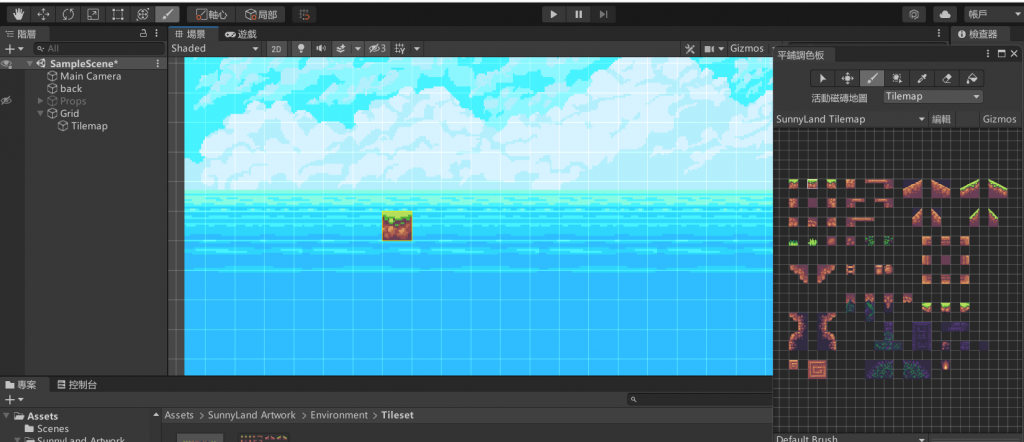Click the 編輯 Edit button in Tile Palette
Image resolution: width=1024 pixels, height=442 pixels.
click(942, 119)
